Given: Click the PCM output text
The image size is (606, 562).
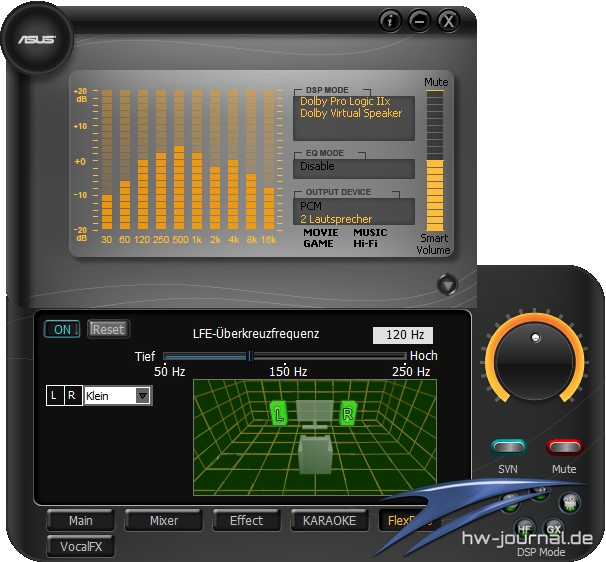Looking at the screenshot, I should click(x=311, y=206).
